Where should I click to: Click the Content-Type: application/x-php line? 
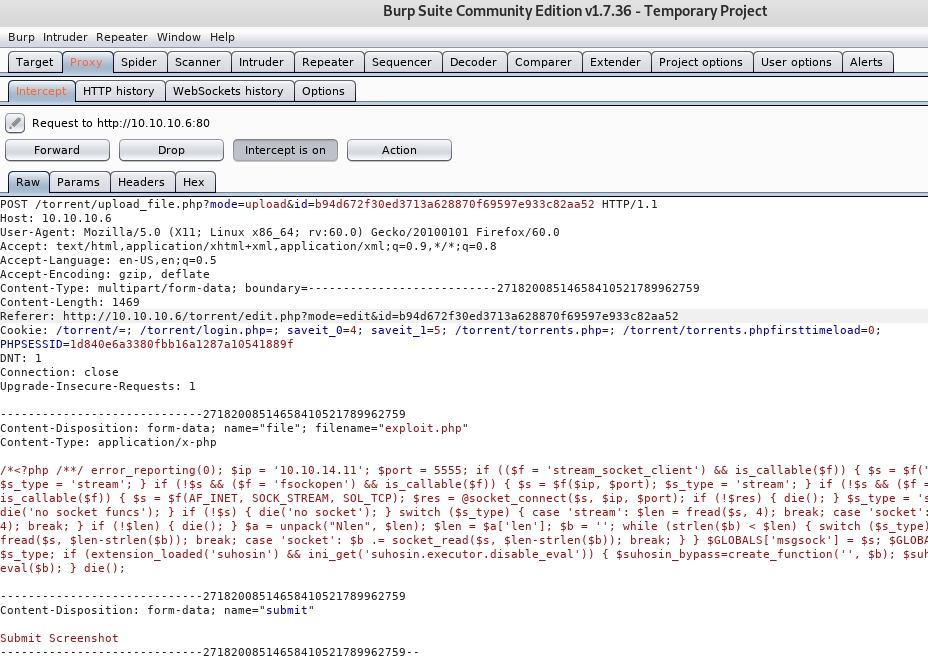108,443
